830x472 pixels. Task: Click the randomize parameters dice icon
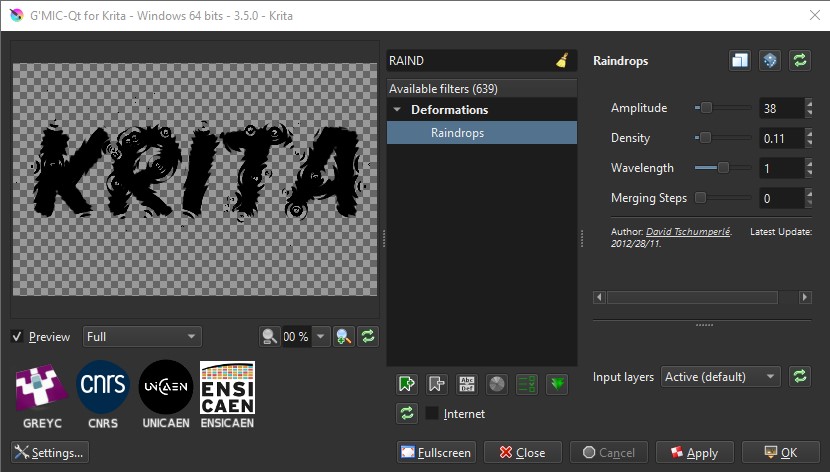point(769,61)
